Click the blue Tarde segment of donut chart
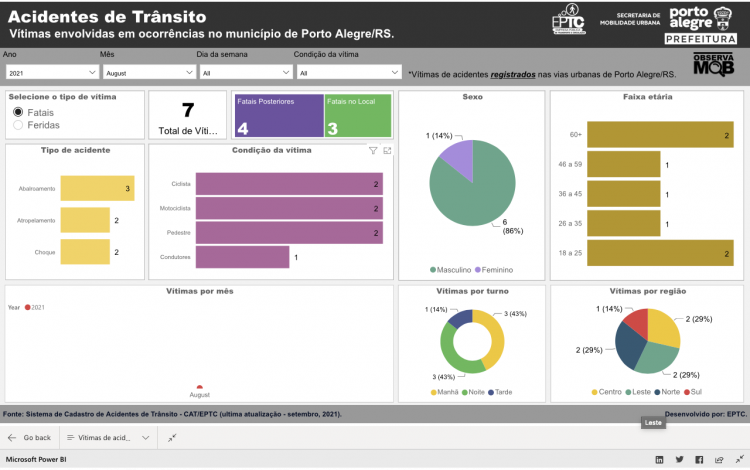Viewport: 750px width, 470px height. (461, 318)
